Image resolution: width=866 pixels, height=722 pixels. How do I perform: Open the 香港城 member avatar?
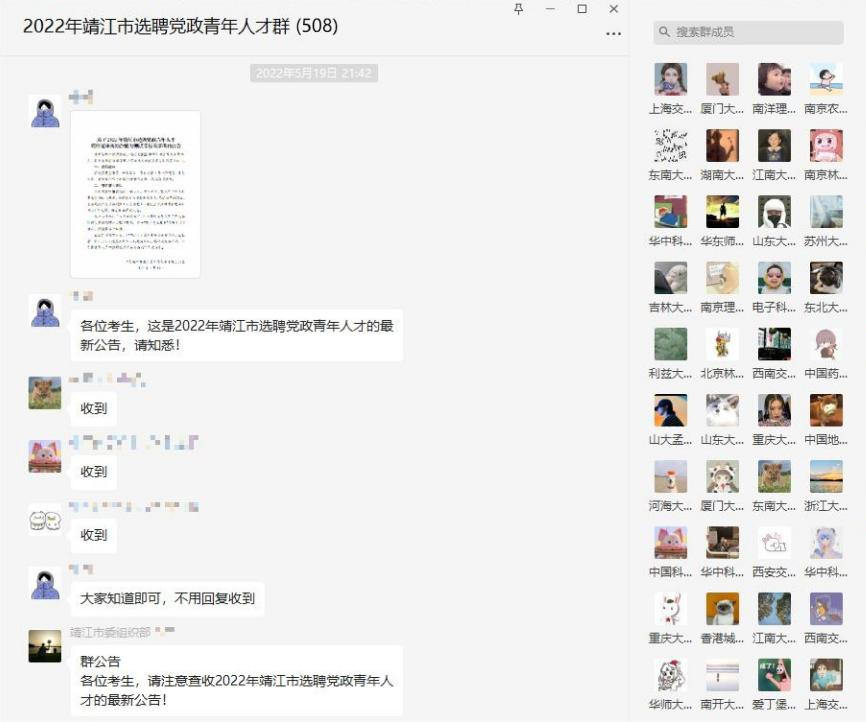(x=722, y=608)
